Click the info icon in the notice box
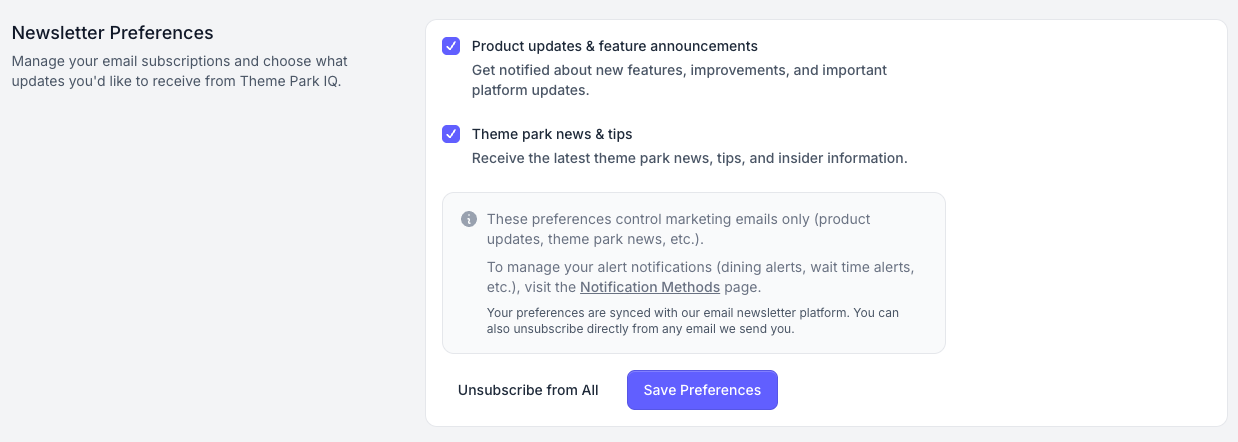 click(469, 219)
